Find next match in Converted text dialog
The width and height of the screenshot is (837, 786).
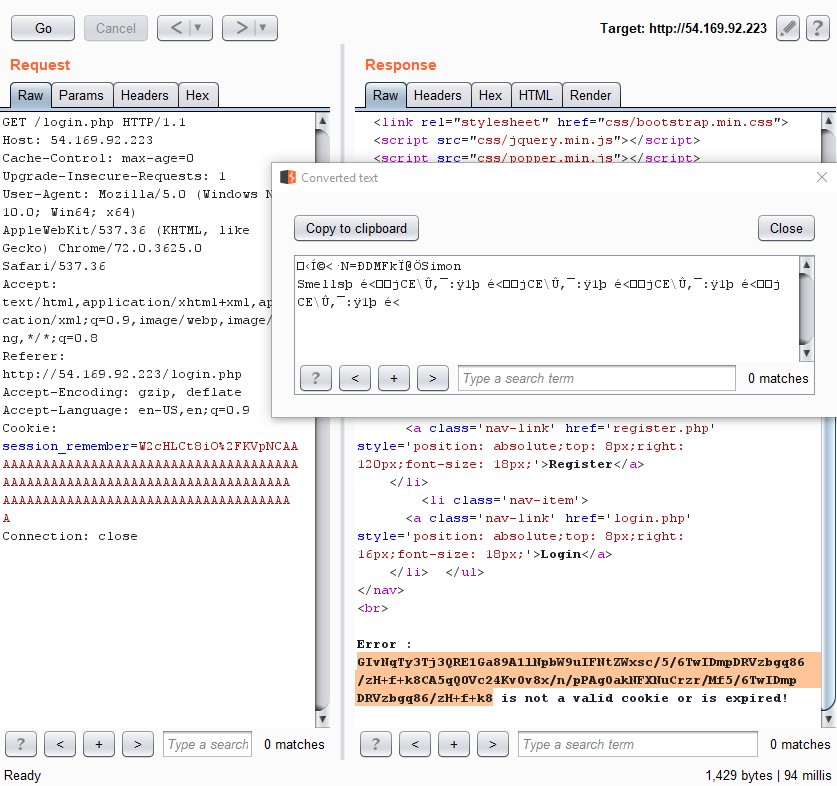click(x=433, y=379)
